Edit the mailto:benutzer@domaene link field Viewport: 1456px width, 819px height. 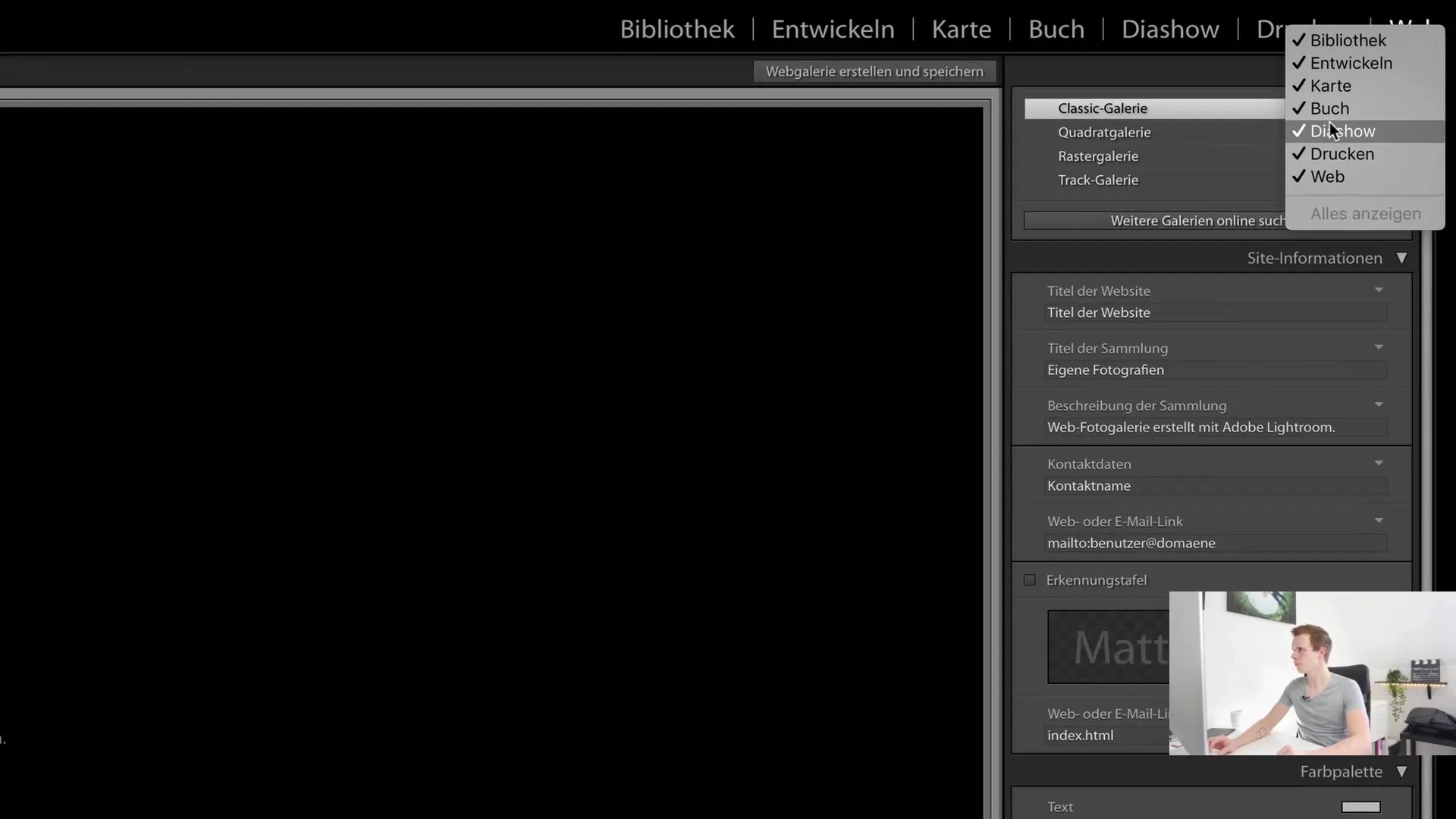(1216, 544)
